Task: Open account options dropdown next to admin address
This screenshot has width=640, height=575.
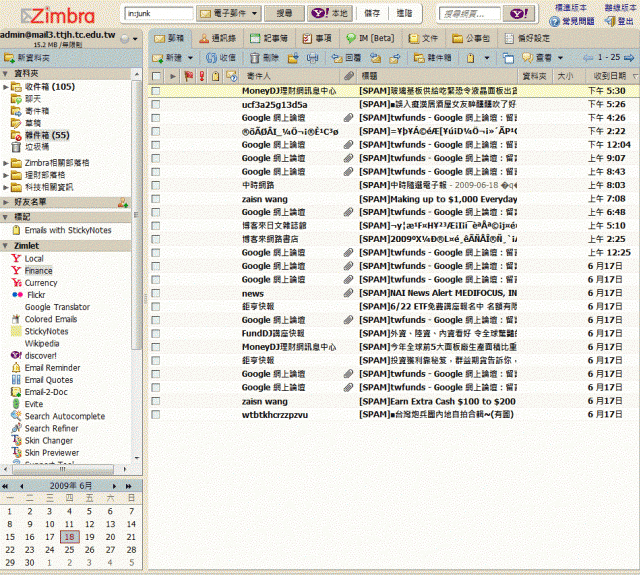Action: [x=135, y=39]
